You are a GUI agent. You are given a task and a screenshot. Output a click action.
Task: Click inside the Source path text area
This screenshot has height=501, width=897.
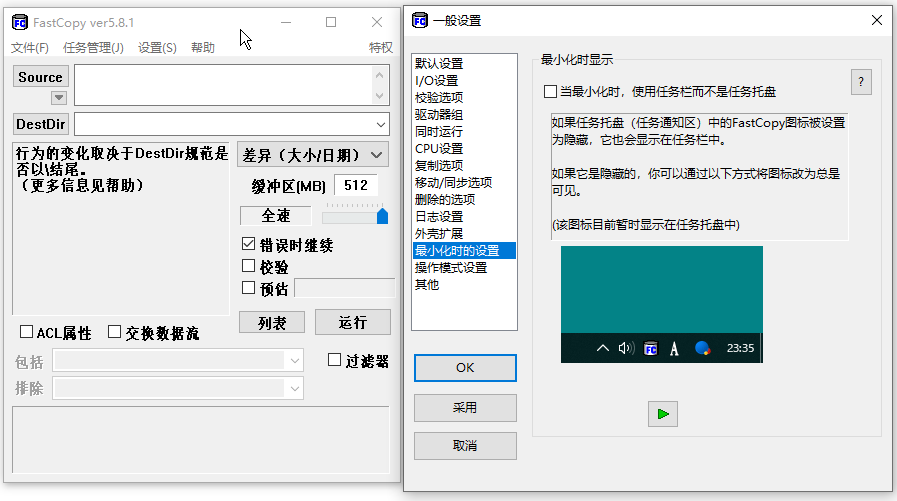tap(223, 85)
